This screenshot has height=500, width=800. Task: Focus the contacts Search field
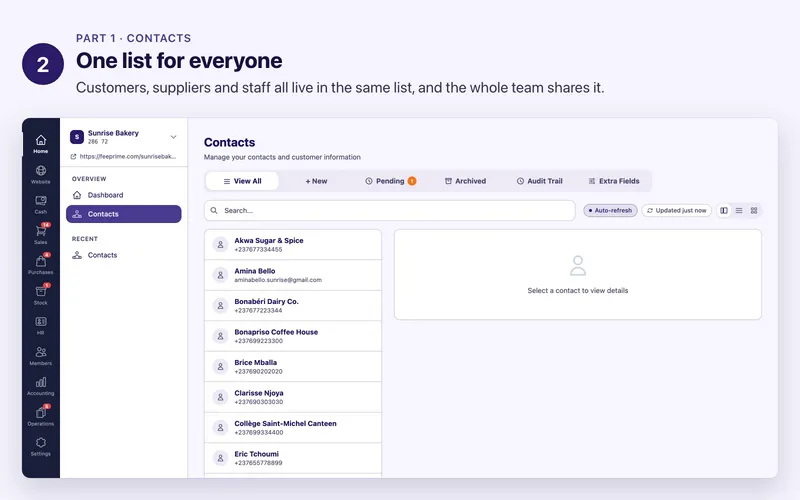390,210
